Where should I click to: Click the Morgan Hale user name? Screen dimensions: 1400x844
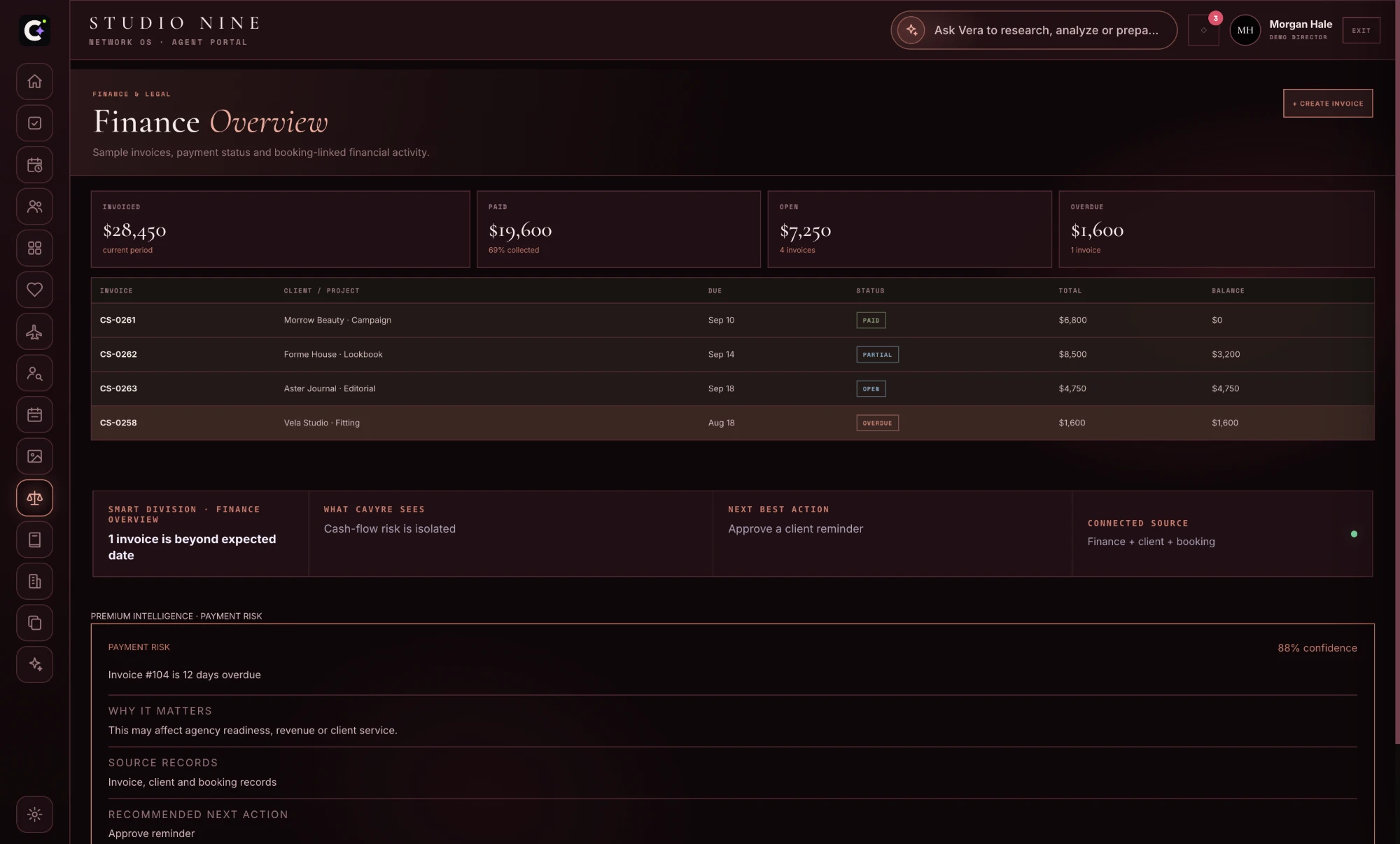pyautogui.click(x=1301, y=24)
